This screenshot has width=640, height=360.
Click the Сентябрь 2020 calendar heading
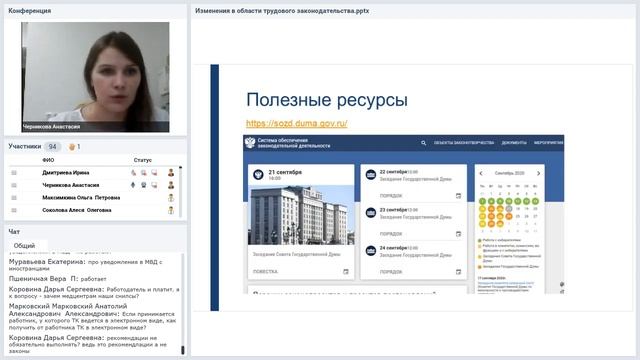tap(509, 173)
